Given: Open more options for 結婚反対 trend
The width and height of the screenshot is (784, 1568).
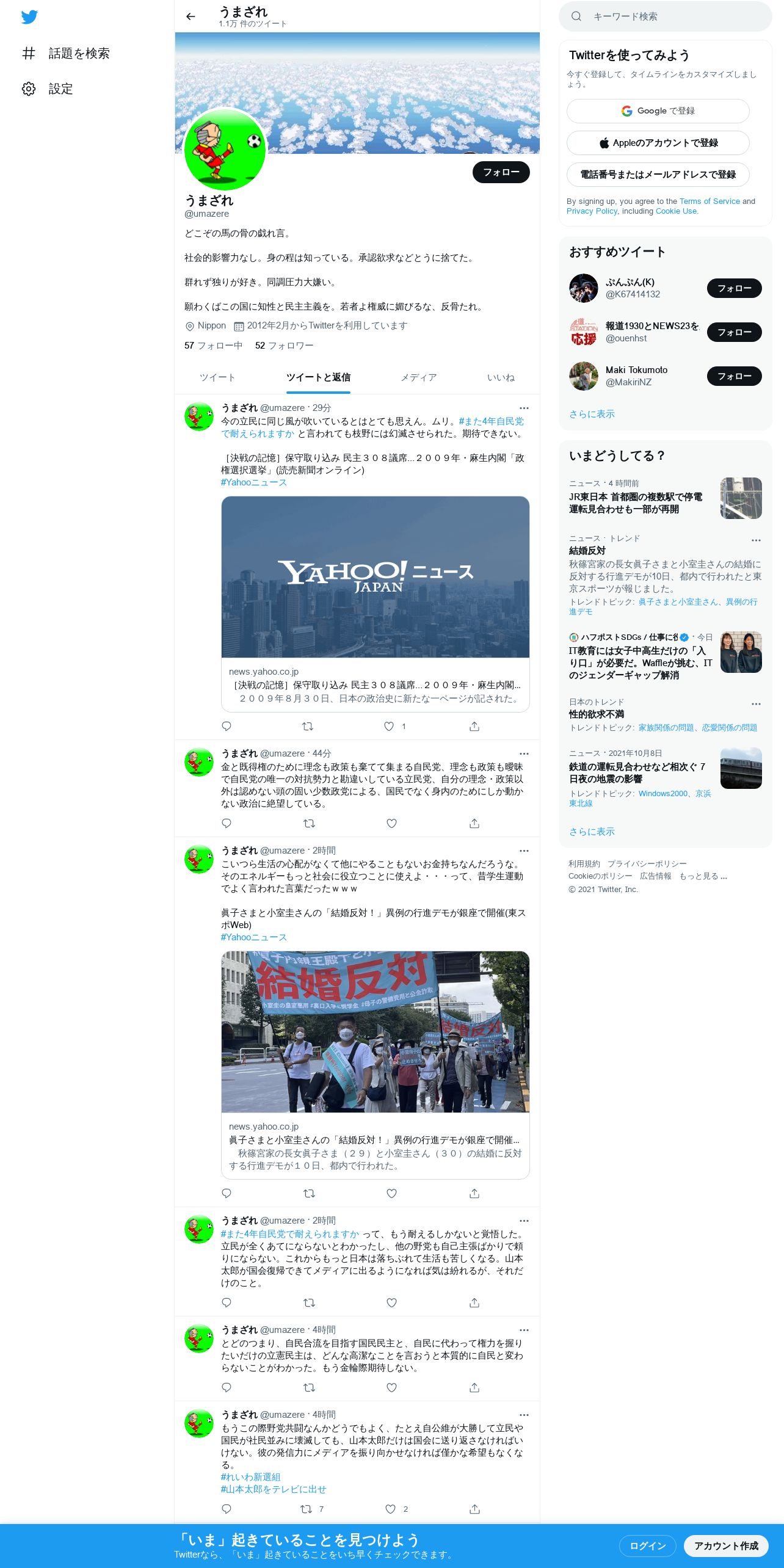Looking at the screenshot, I should pyautogui.click(x=756, y=540).
